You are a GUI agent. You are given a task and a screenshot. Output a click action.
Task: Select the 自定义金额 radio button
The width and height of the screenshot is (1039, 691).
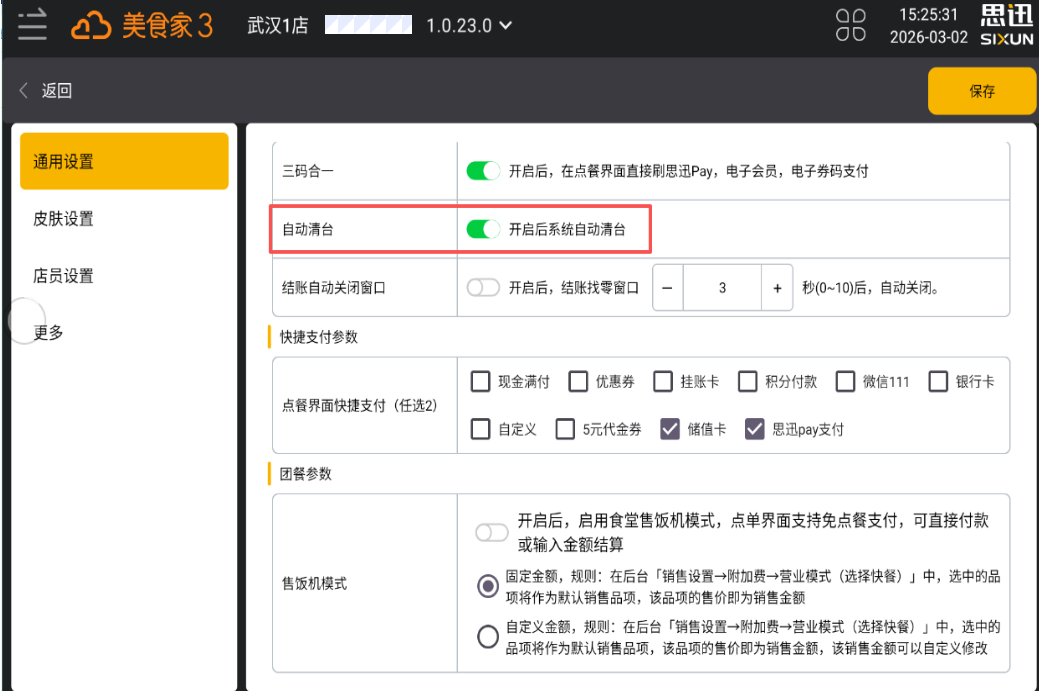pyautogui.click(x=488, y=637)
